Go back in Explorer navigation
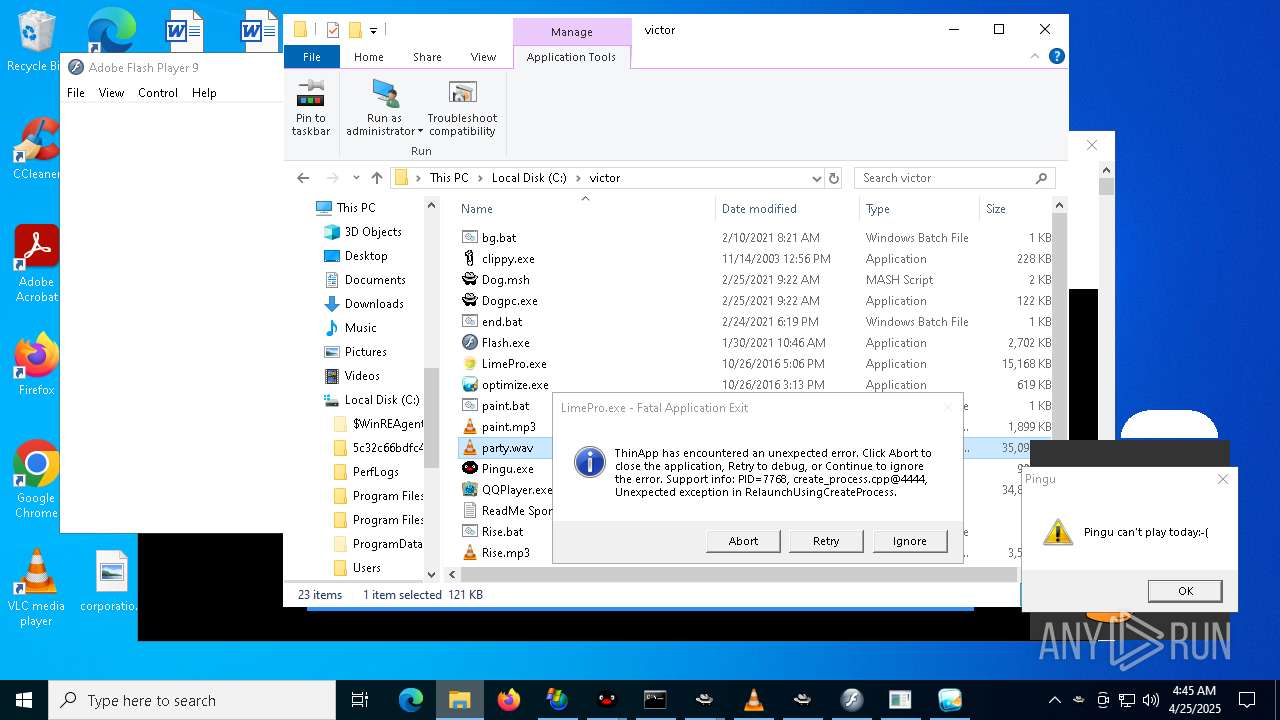 [x=303, y=178]
